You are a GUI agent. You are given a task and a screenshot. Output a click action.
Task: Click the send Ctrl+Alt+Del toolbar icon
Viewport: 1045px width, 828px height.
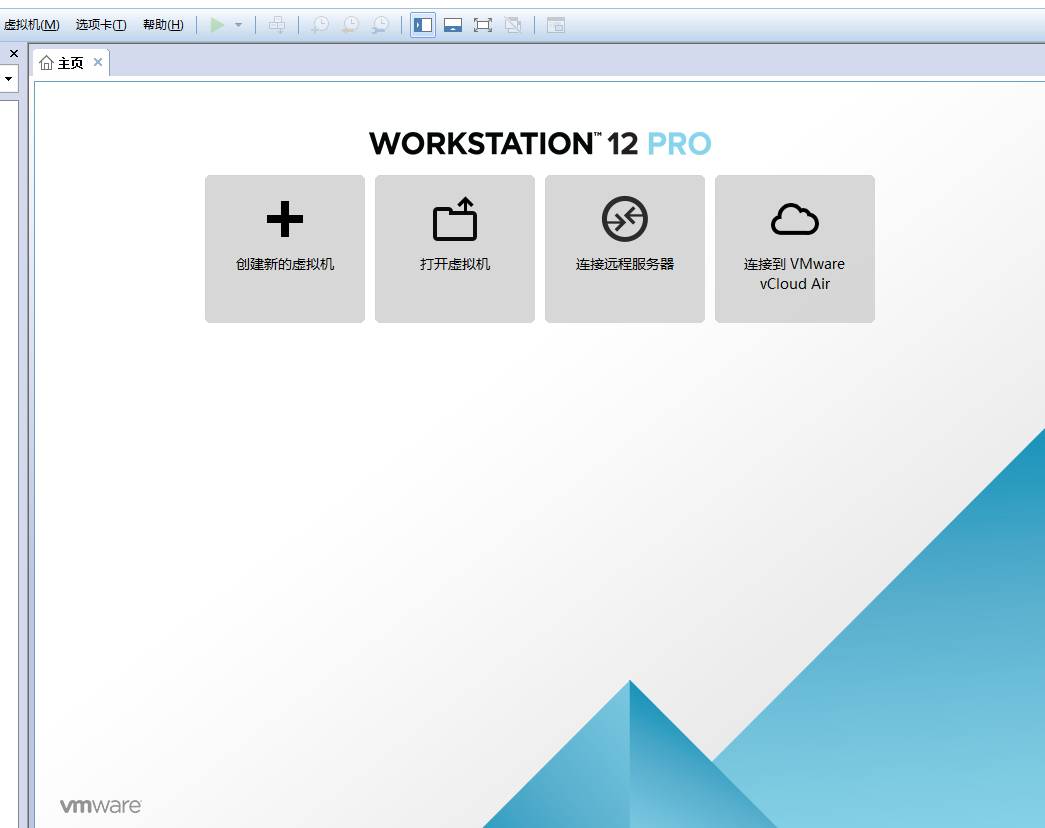pyautogui.click(x=277, y=25)
